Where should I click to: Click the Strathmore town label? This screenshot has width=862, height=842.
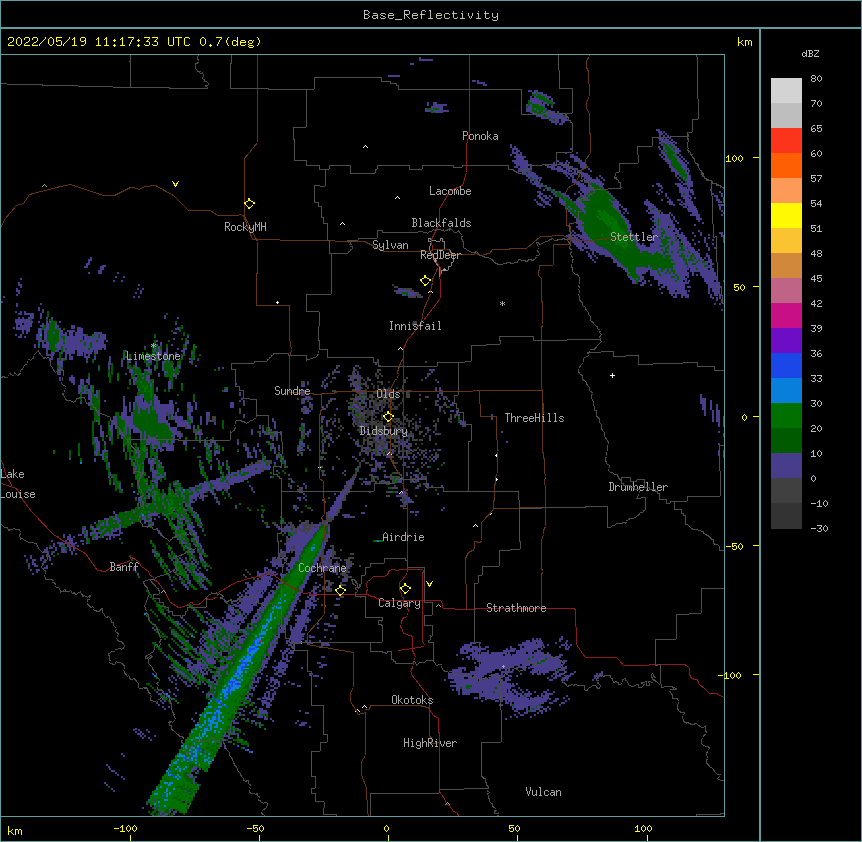[x=516, y=608]
